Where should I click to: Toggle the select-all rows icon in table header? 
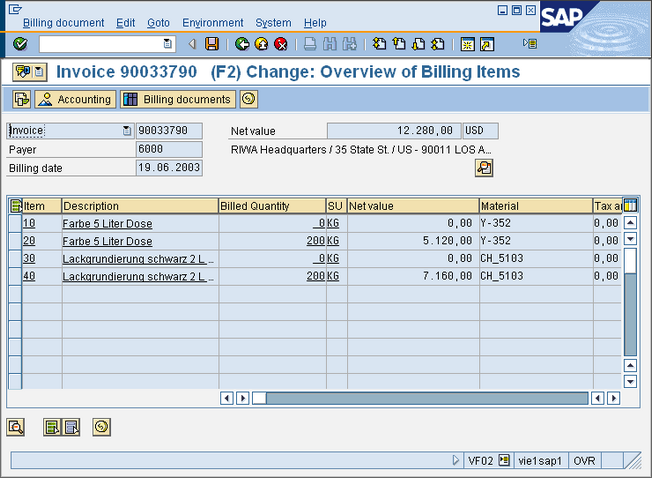[x=15, y=206]
